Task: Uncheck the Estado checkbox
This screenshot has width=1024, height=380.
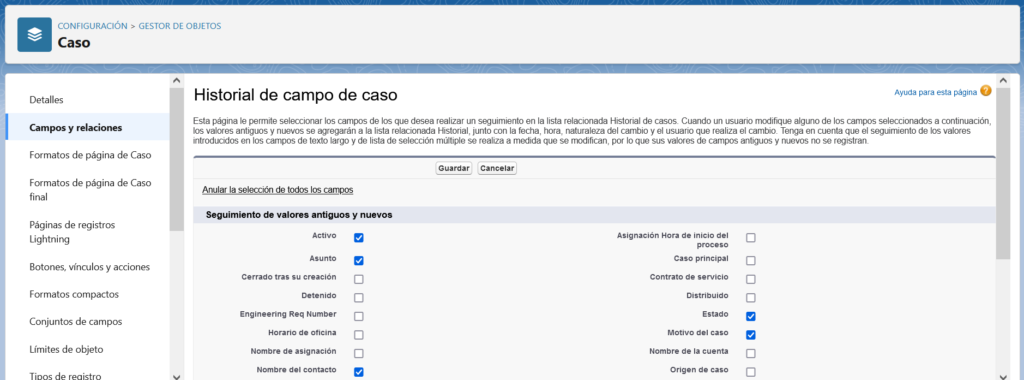Action: 751,317
